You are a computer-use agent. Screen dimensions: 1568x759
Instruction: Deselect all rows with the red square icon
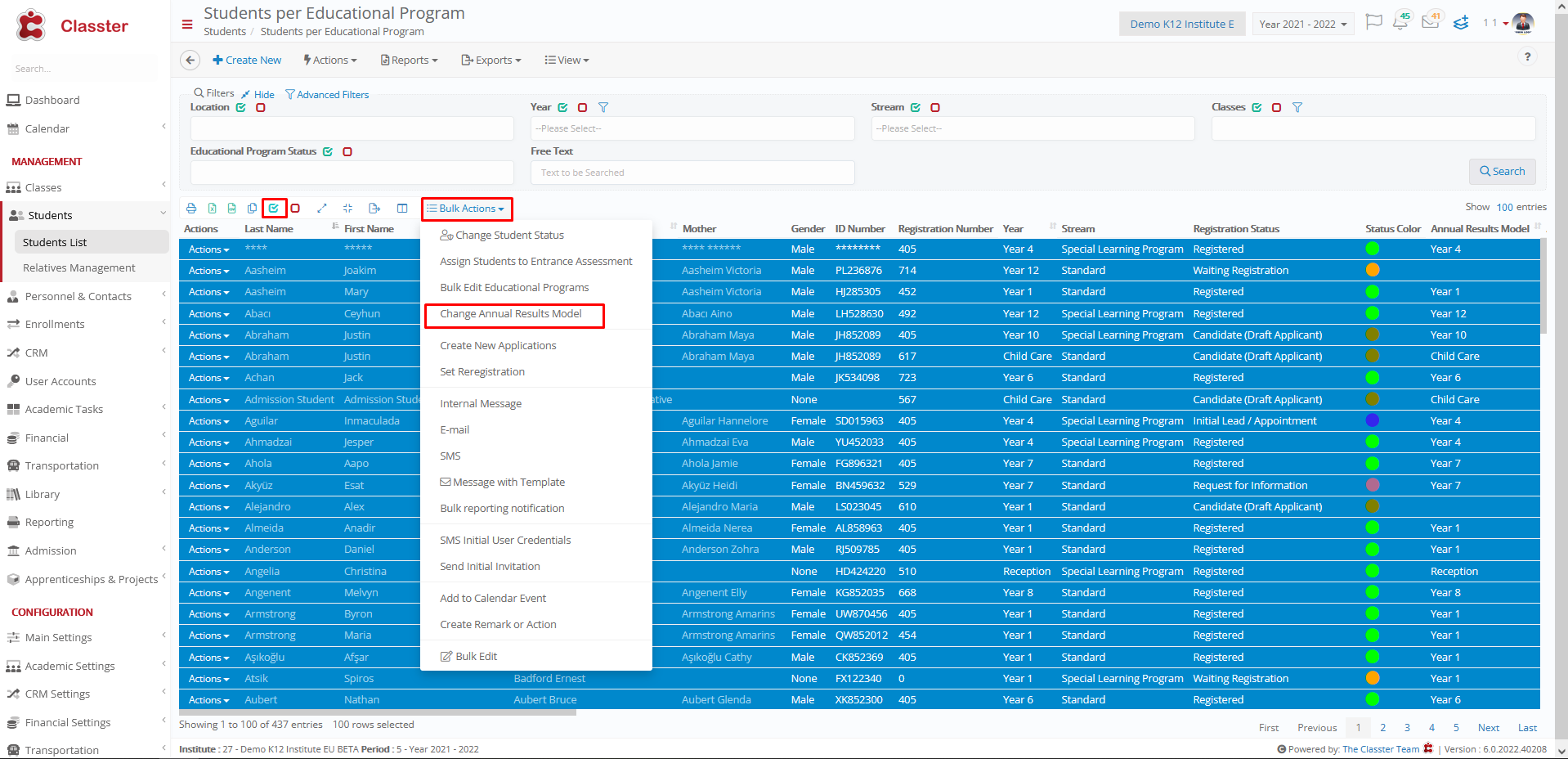coord(296,209)
